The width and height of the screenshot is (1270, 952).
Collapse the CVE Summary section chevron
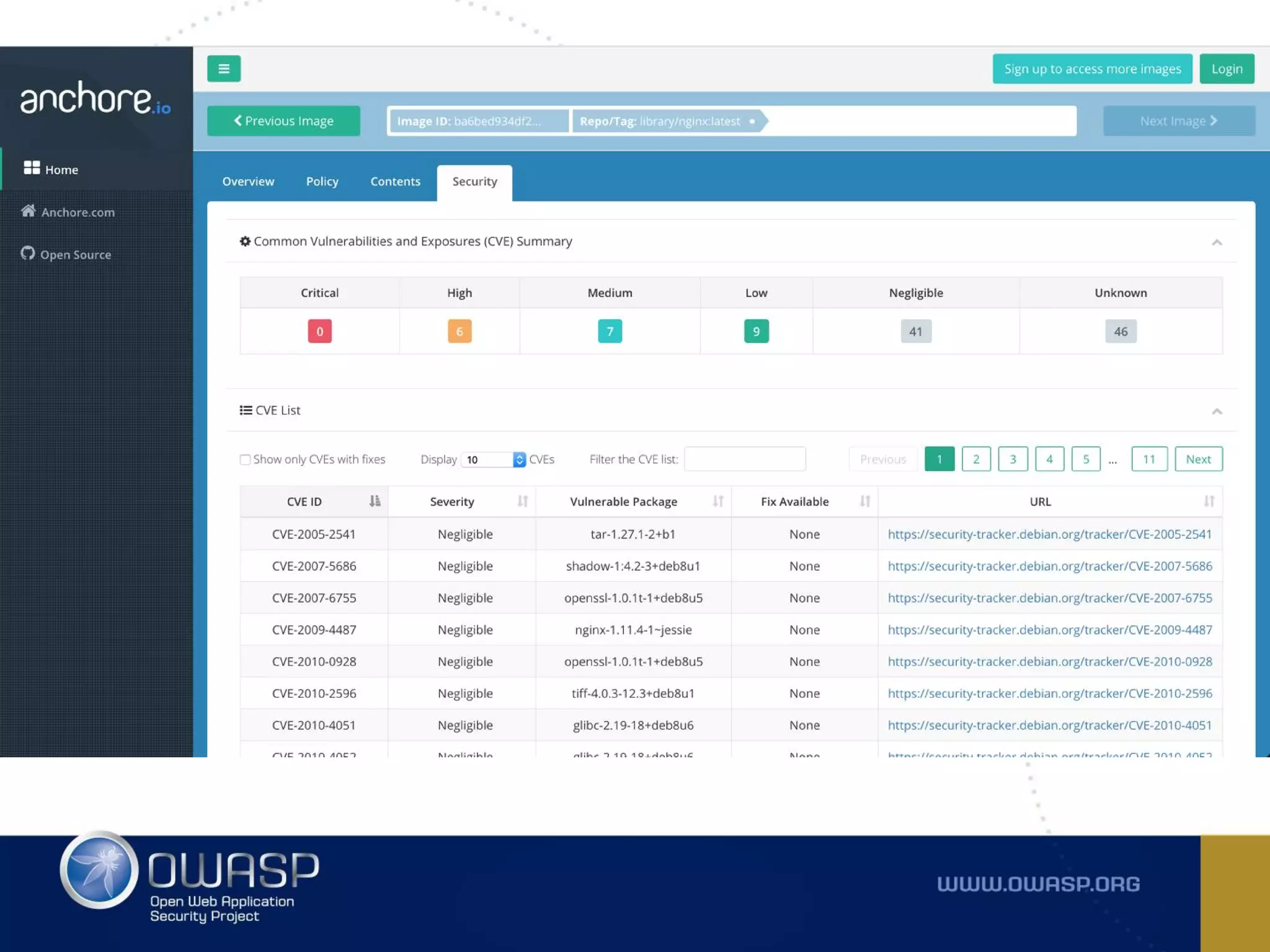click(x=1217, y=242)
